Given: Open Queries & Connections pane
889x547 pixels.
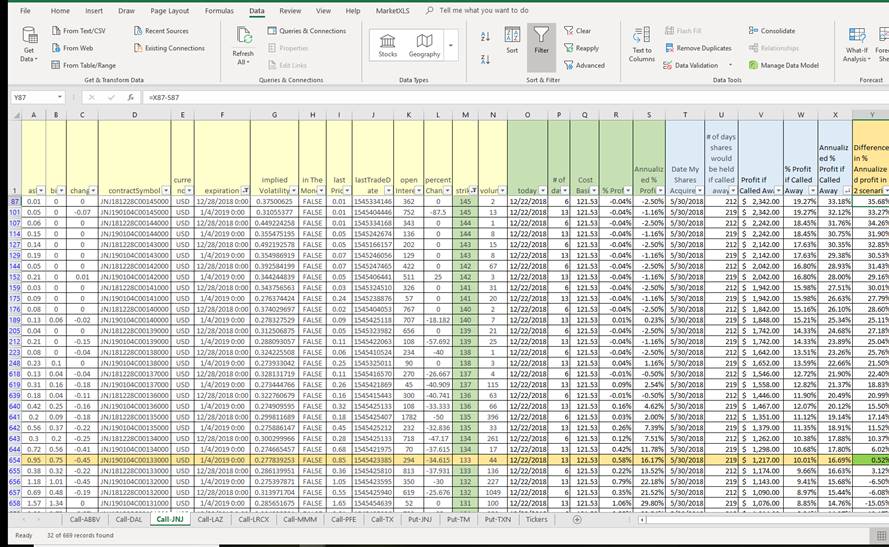Looking at the screenshot, I should click(x=307, y=31).
